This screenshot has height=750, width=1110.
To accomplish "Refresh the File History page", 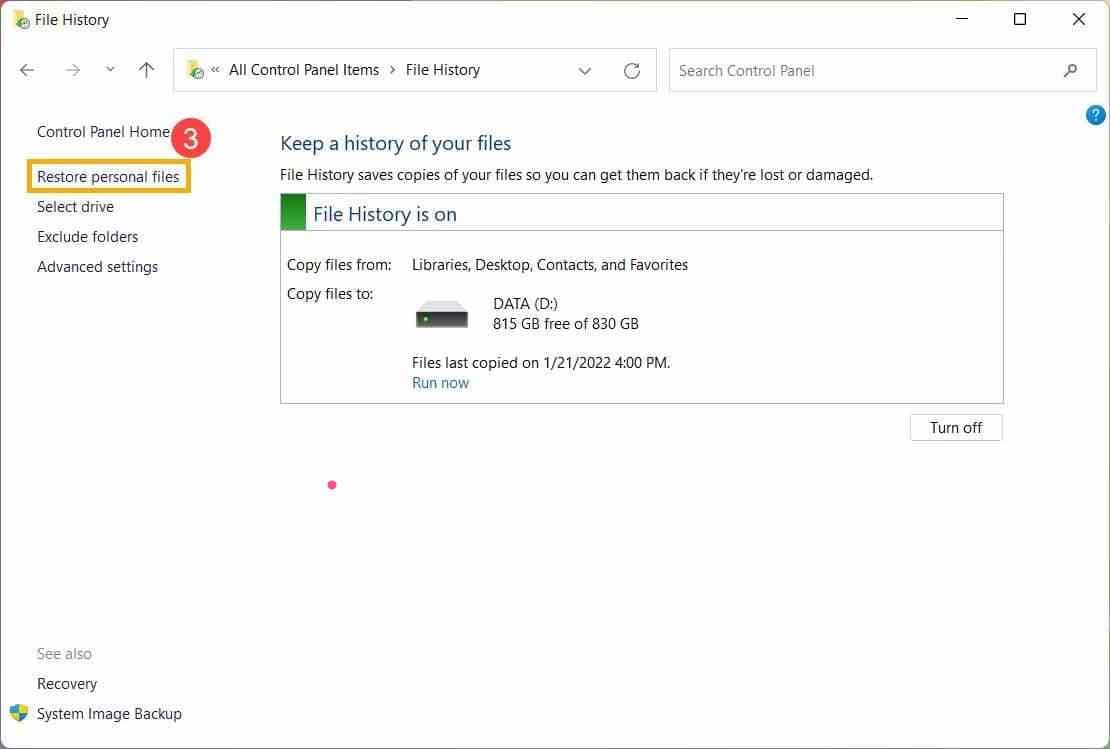I will coord(631,71).
